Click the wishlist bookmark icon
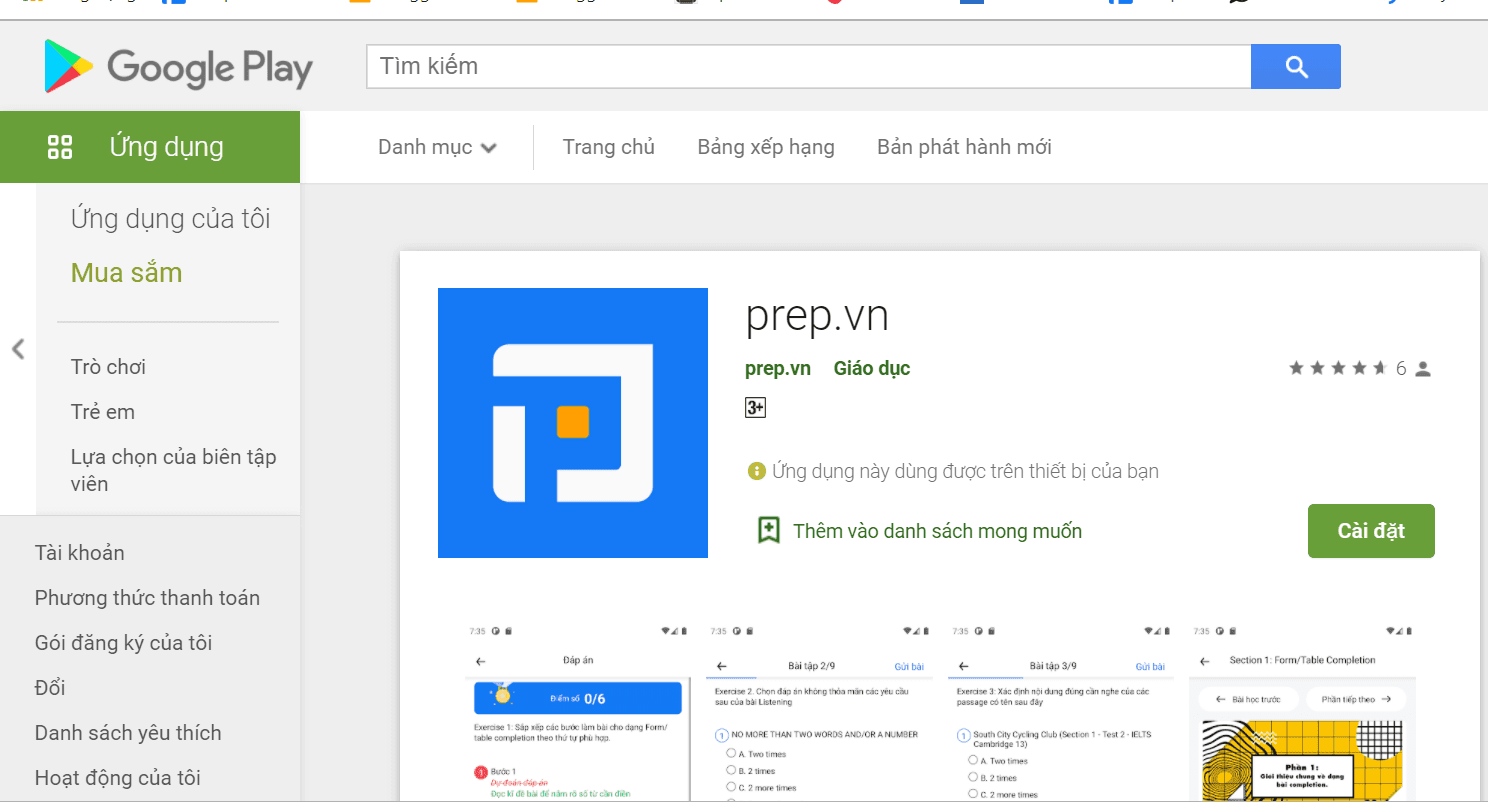1488x806 pixels. pos(768,531)
